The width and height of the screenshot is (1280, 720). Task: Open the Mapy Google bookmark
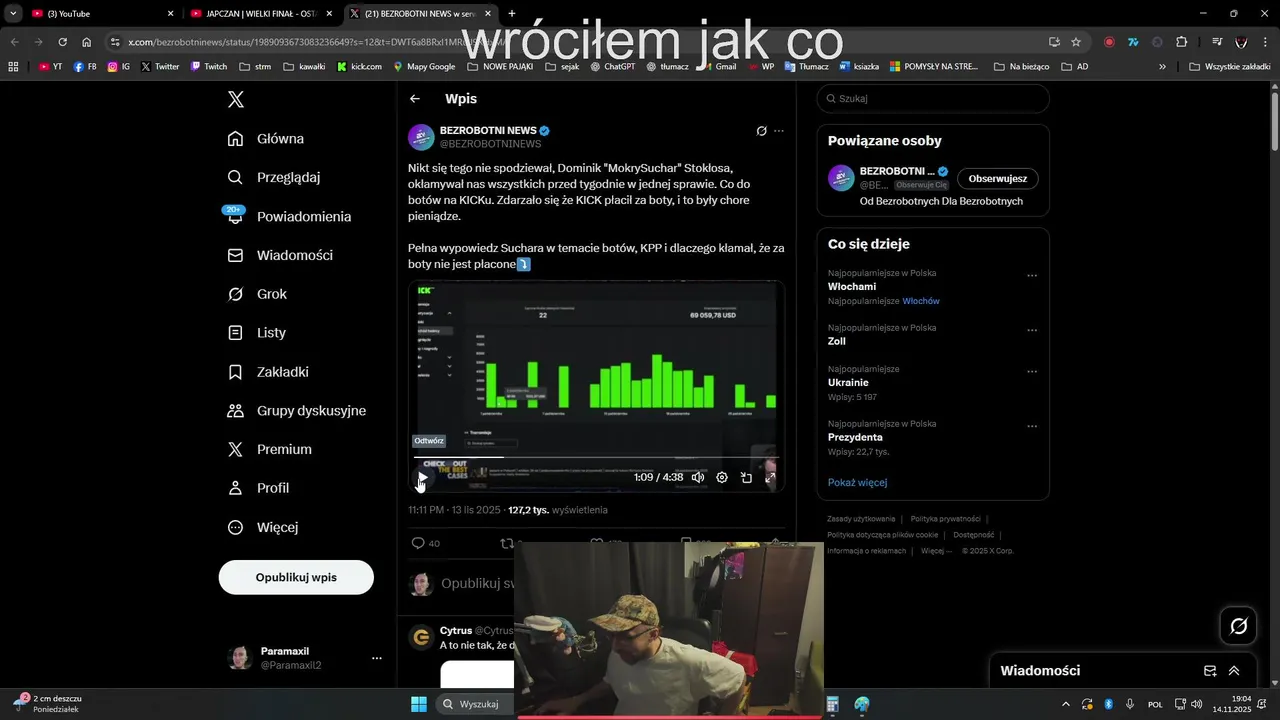pyautogui.click(x=424, y=67)
